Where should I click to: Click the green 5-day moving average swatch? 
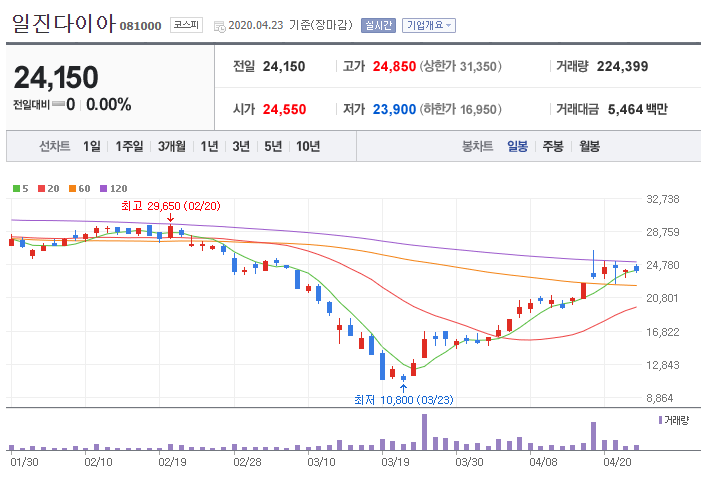click(x=16, y=189)
